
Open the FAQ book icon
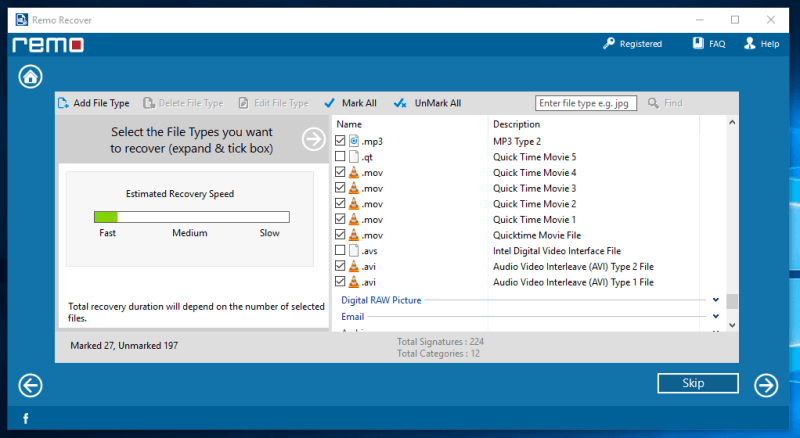(698, 43)
